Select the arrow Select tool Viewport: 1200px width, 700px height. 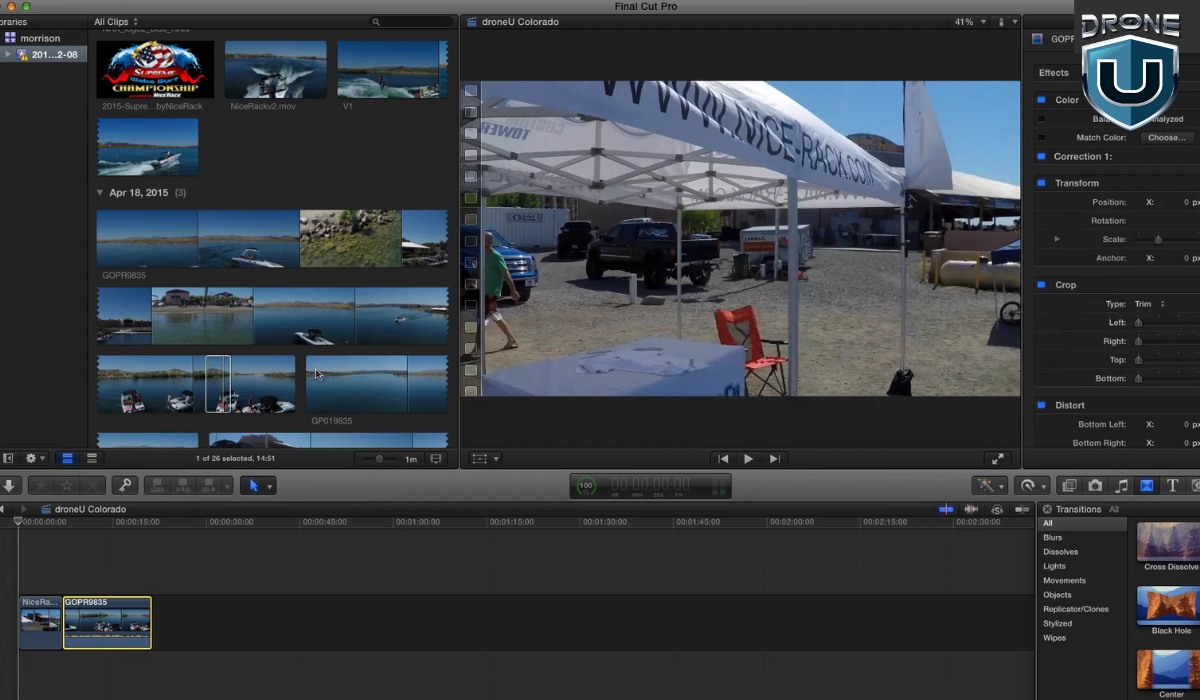253,486
